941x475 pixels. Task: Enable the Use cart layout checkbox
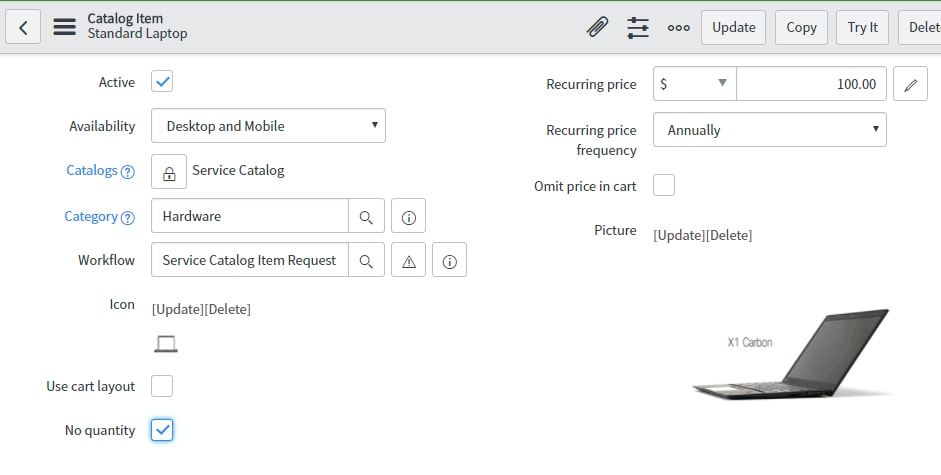(162, 386)
